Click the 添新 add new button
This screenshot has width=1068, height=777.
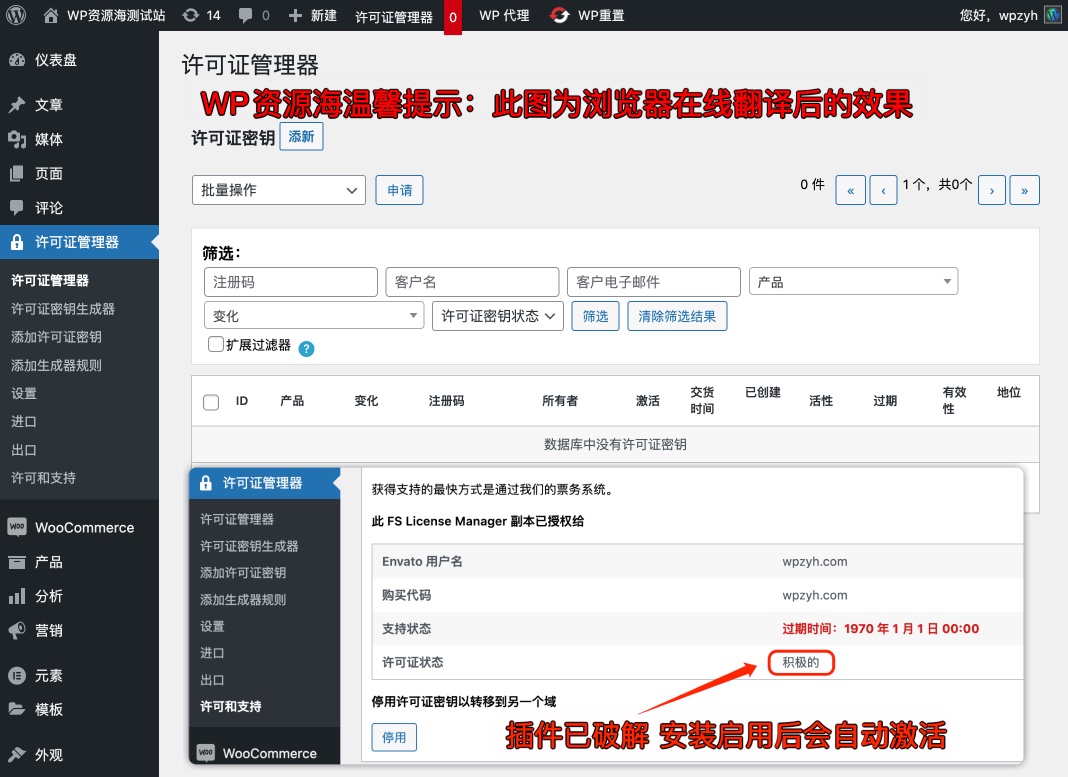point(302,136)
